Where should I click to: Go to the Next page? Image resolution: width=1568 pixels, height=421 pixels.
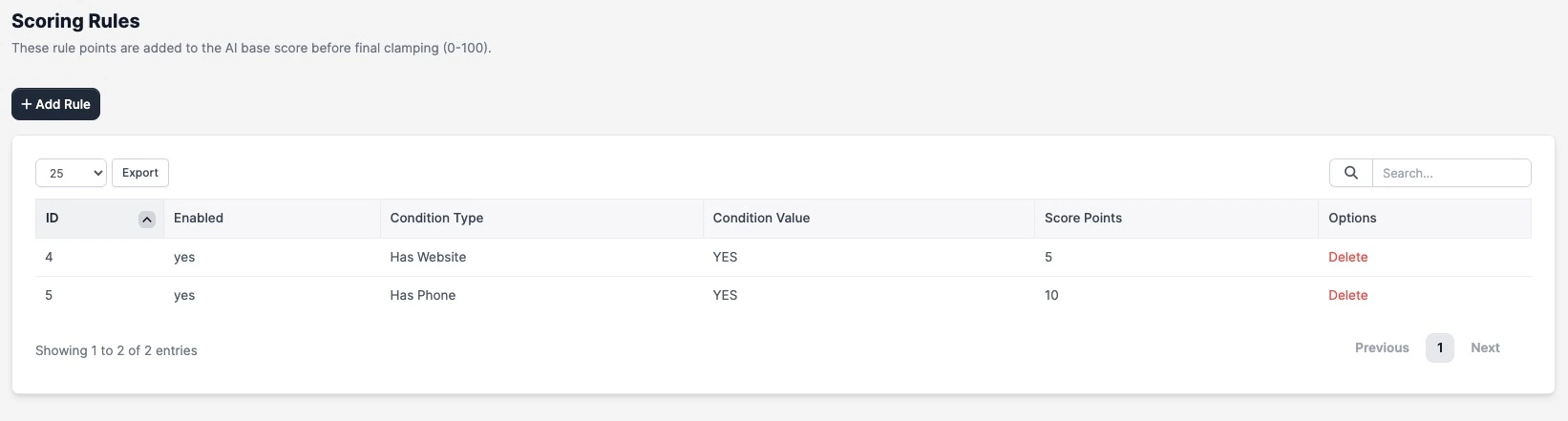[x=1485, y=347]
